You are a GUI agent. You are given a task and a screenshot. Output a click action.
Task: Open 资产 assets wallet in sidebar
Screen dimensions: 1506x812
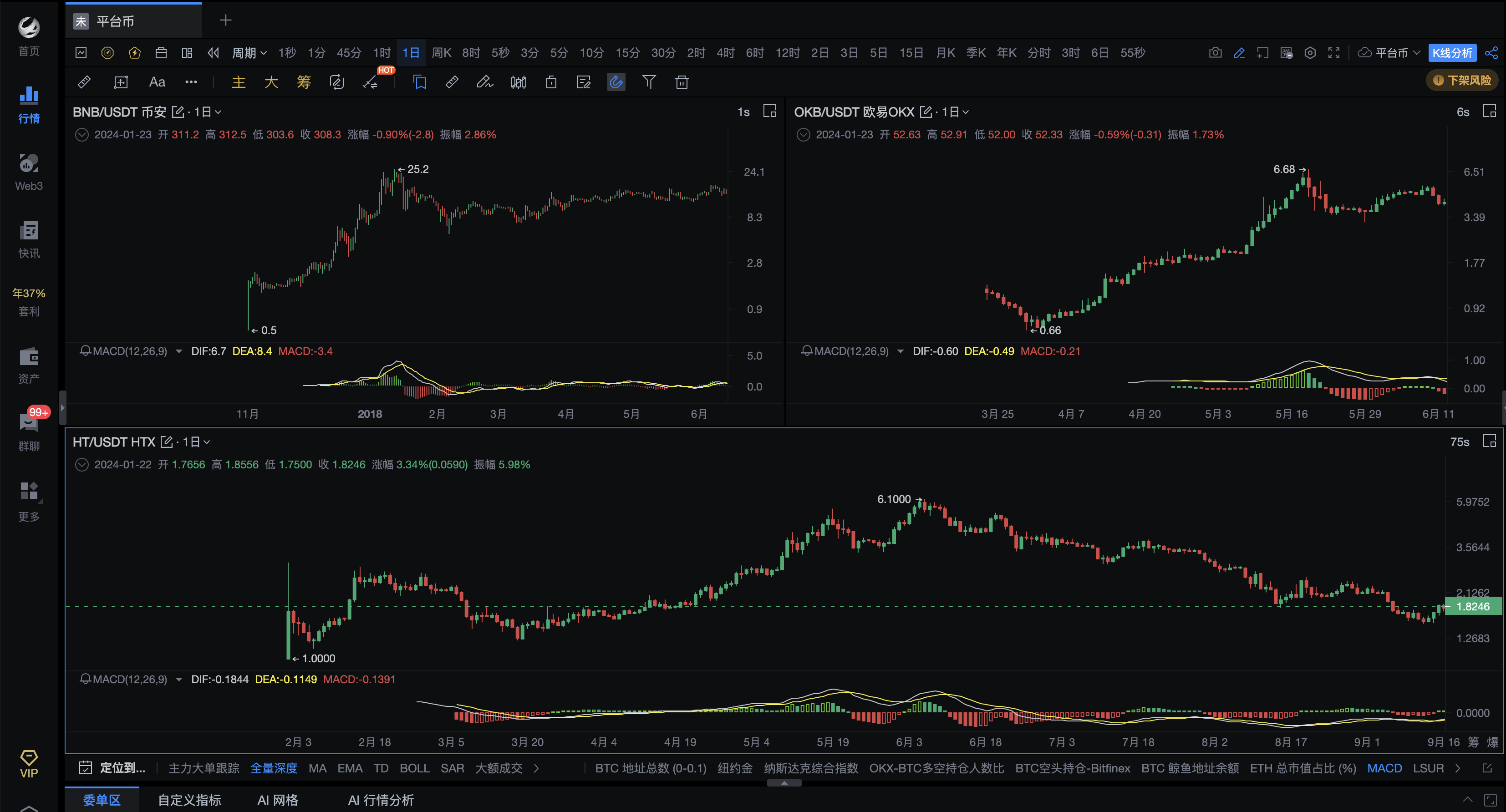tap(29, 365)
